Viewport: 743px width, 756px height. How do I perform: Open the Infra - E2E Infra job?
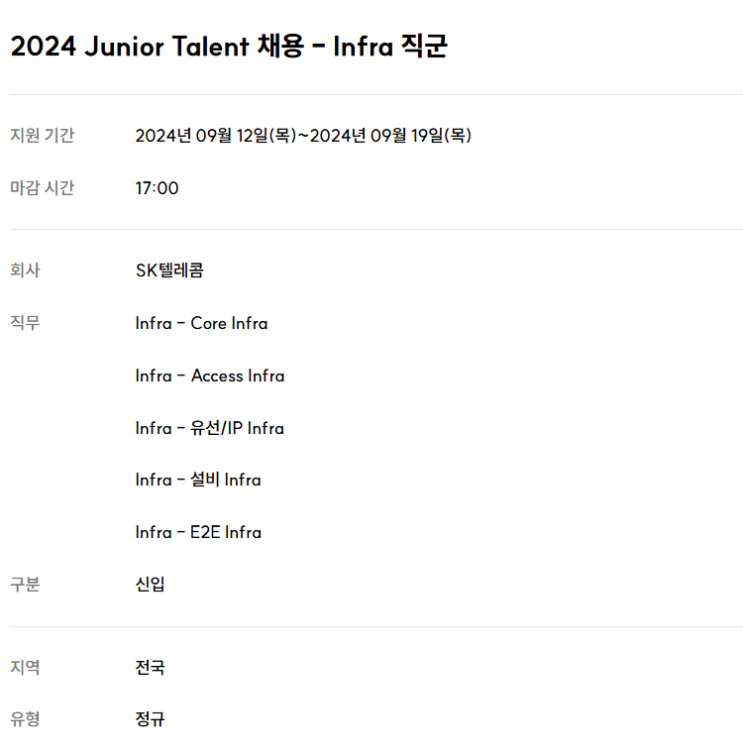(198, 532)
